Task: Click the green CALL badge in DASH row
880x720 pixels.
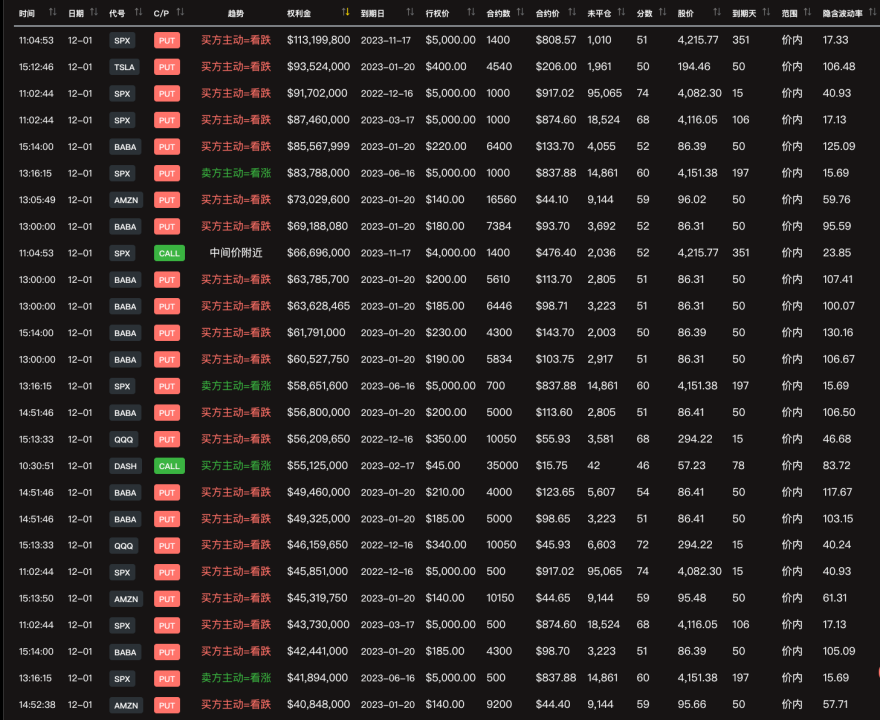Action: (169, 466)
